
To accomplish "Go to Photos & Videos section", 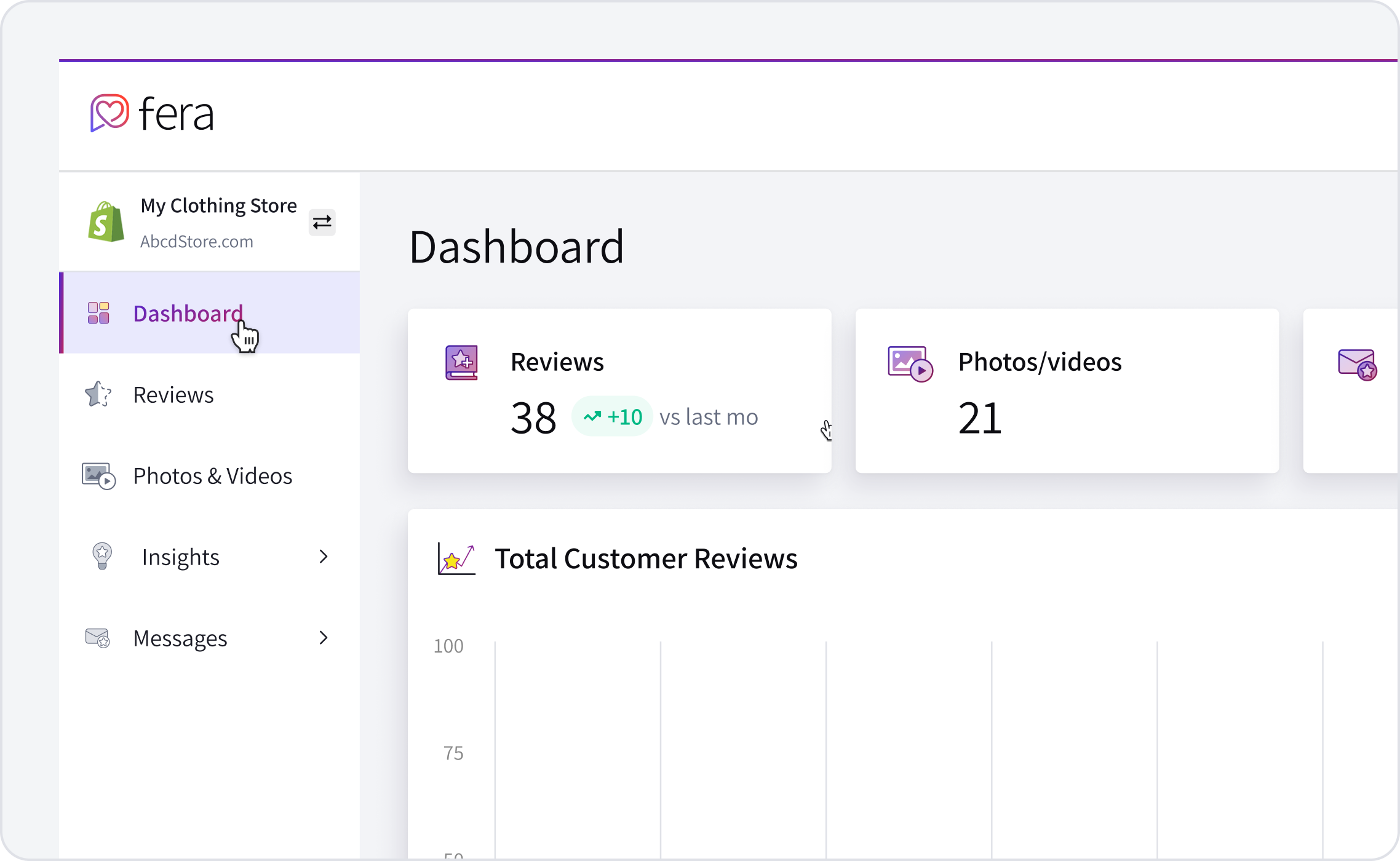I will (210, 475).
